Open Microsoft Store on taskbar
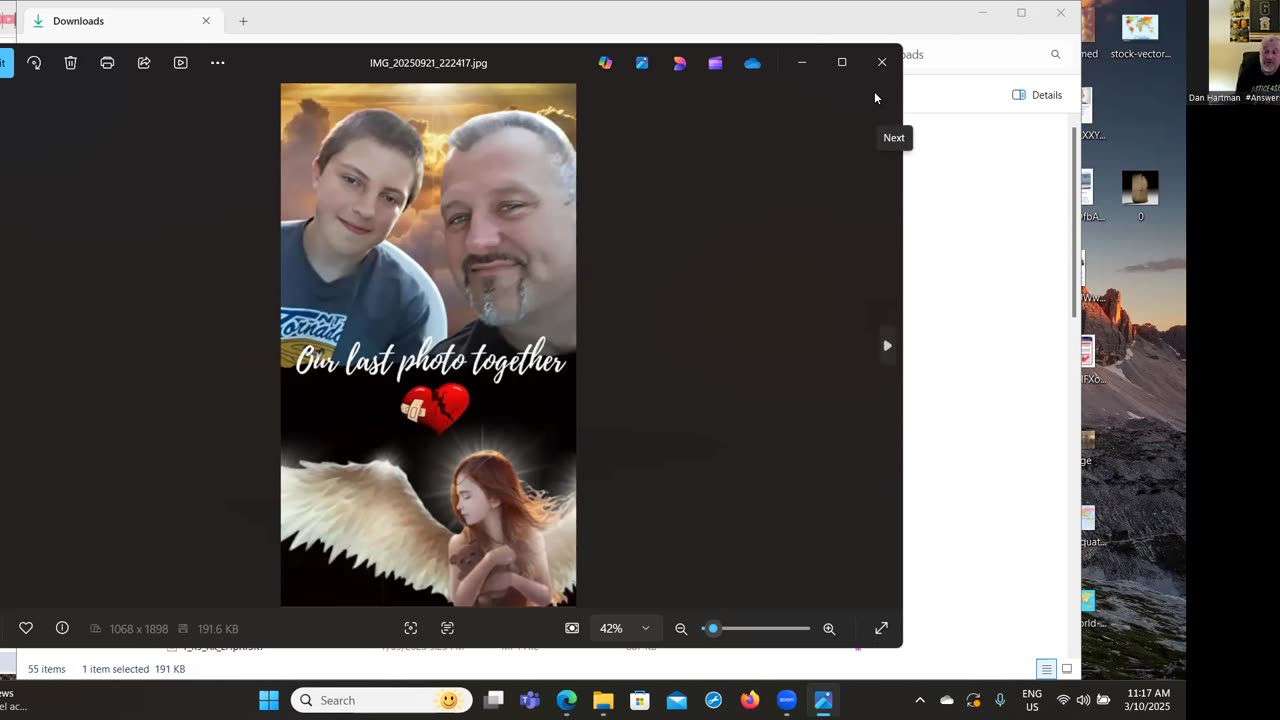This screenshot has width=1280, height=720. coord(640,700)
